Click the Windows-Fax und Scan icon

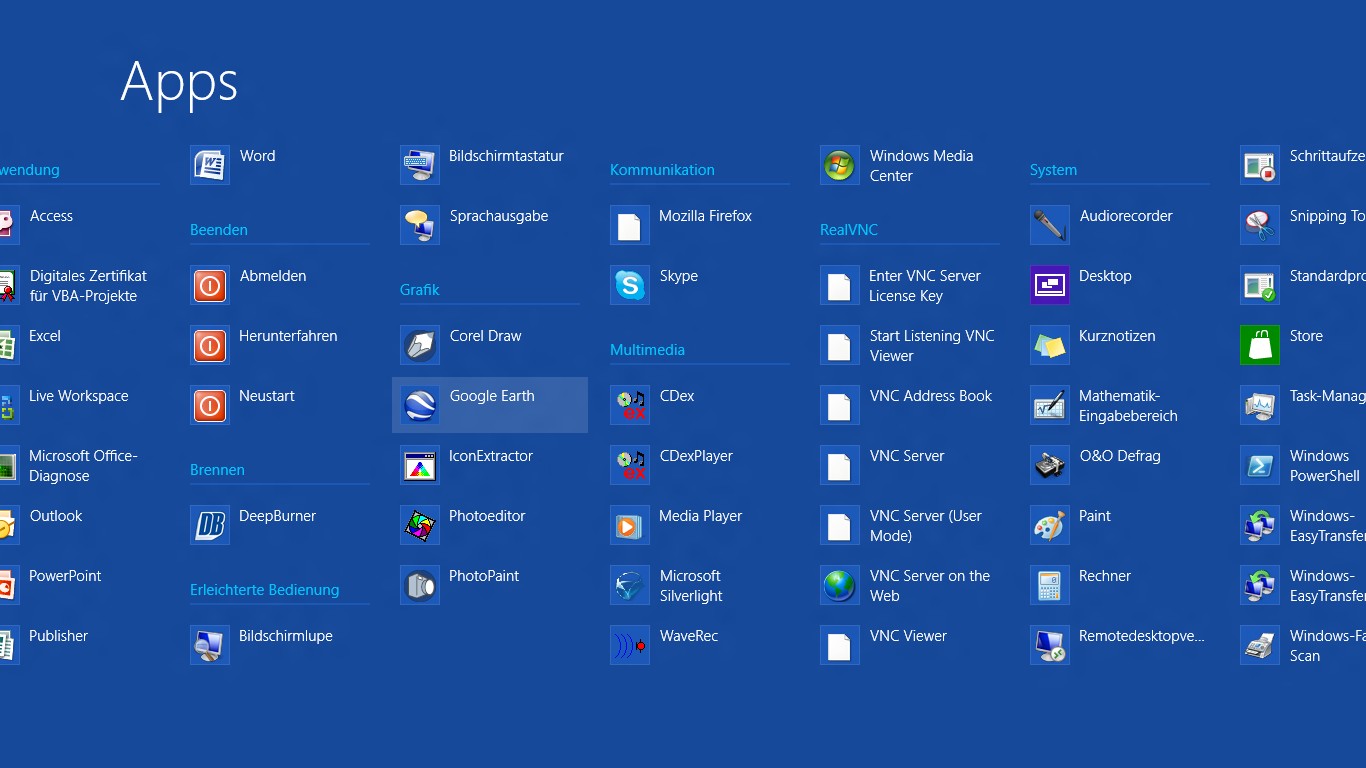[x=1260, y=645]
